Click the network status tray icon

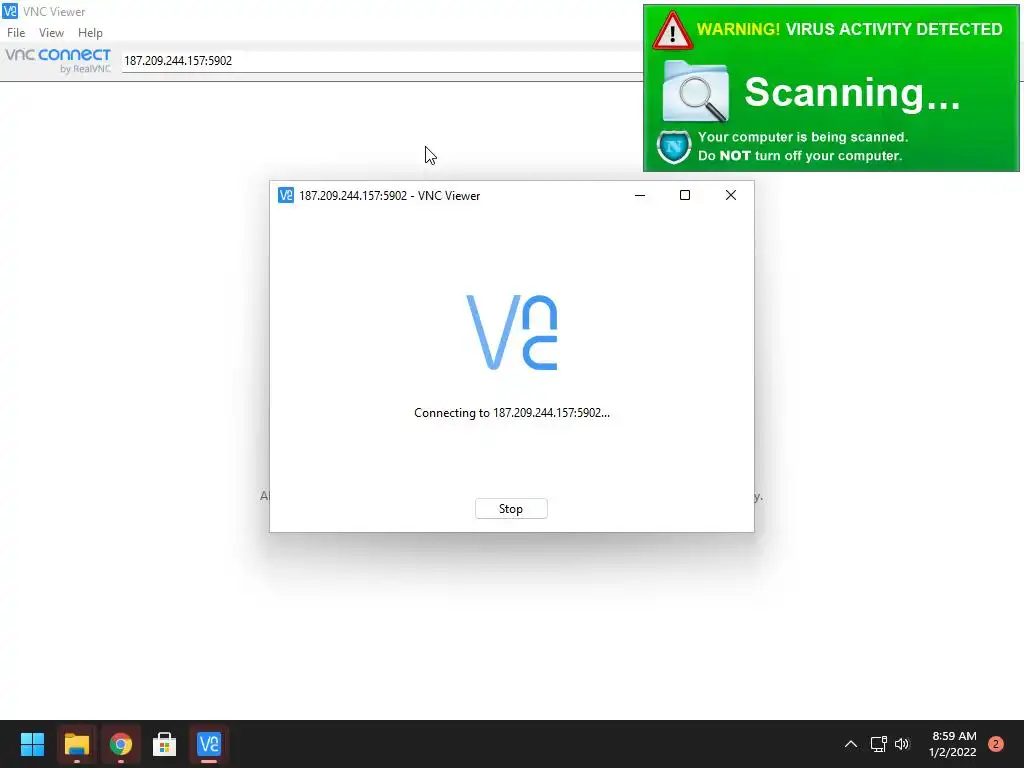[878, 744]
